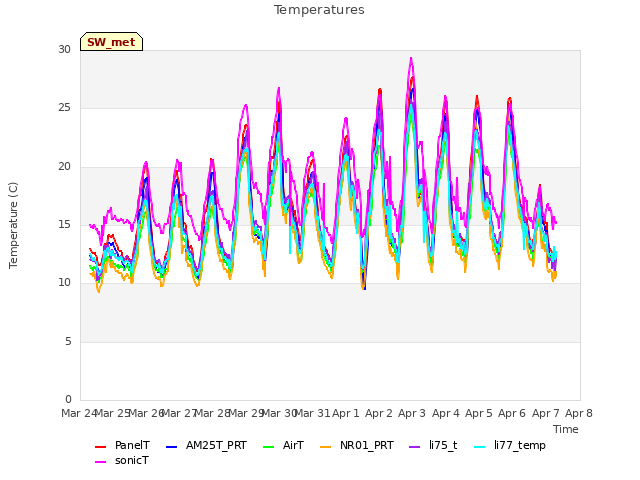The height and width of the screenshot is (480, 640).
Task: Click the 5 y-axis tick label
Action: click(68, 342)
